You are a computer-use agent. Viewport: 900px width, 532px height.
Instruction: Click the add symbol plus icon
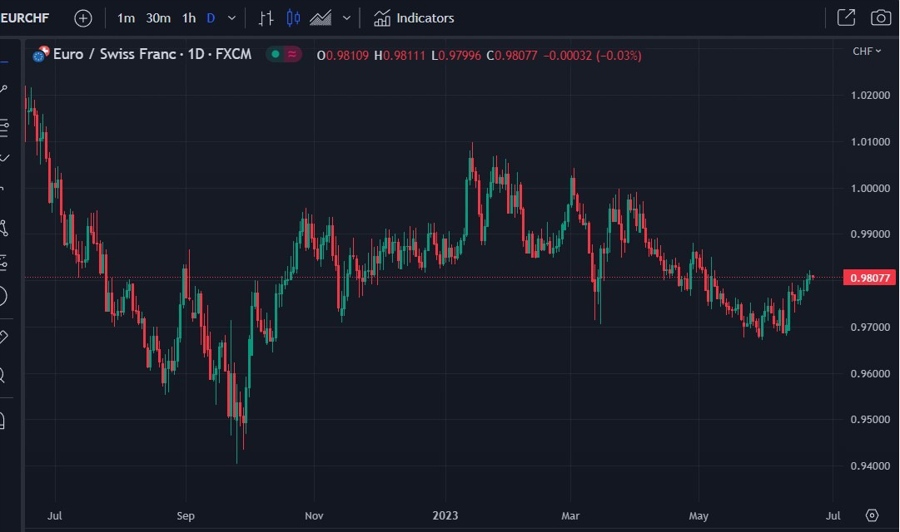(x=83, y=18)
